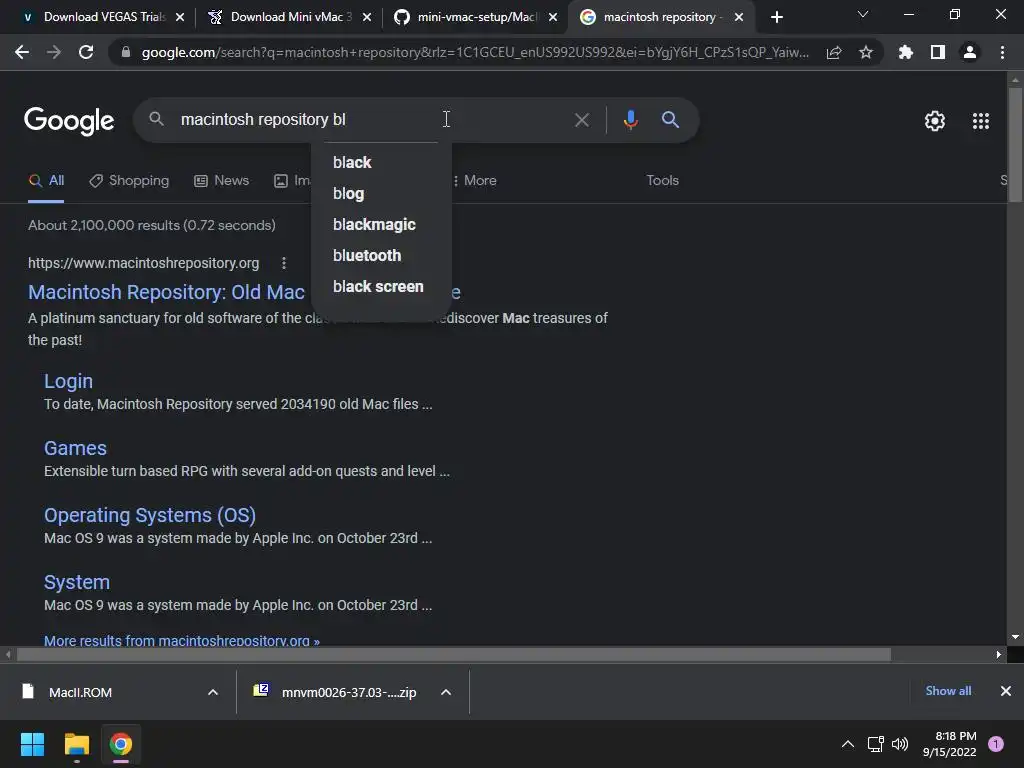Close the Download VEGAS Trial tab
The height and width of the screenshot is (768, 1024).
[180, 18]
